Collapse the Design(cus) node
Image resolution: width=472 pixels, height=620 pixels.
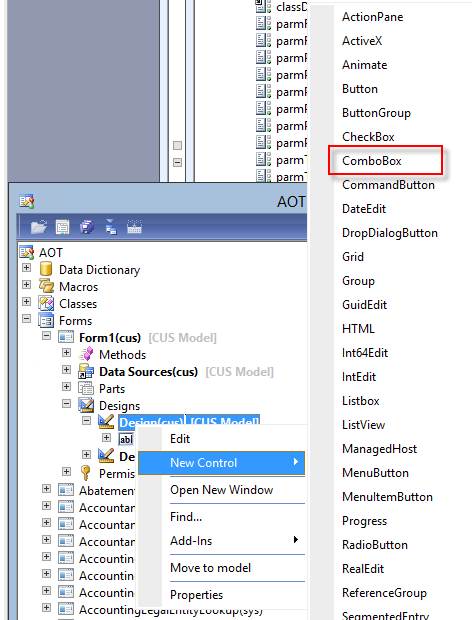pyautogui.click(x=87, y=420)
